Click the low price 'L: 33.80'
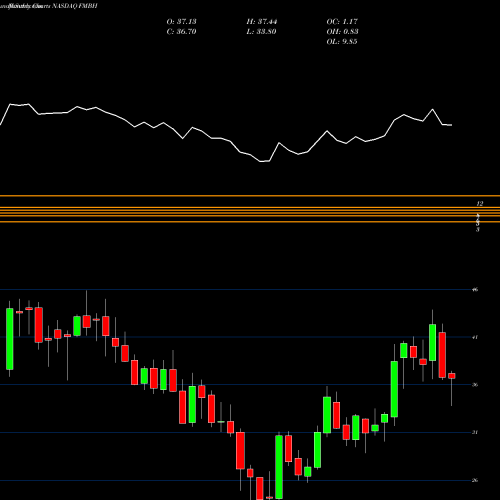Viewport: 500px width, 500px height. pos(261,32)
